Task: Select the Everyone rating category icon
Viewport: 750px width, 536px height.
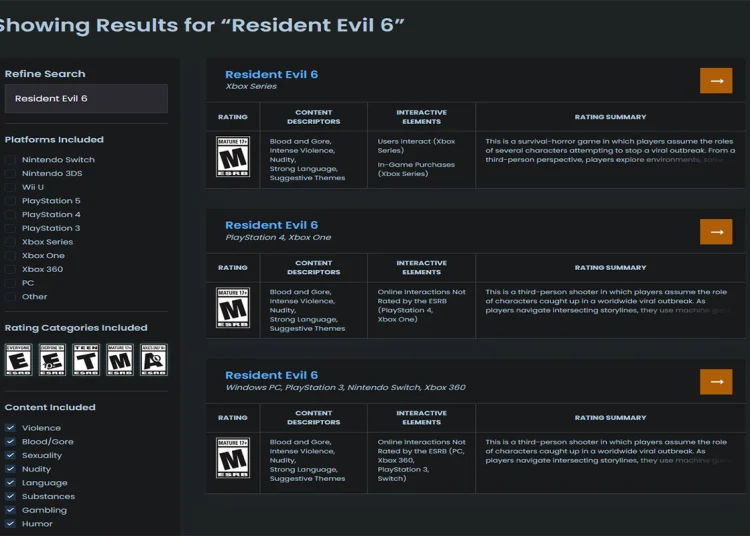Action: (x=19, y=360)
